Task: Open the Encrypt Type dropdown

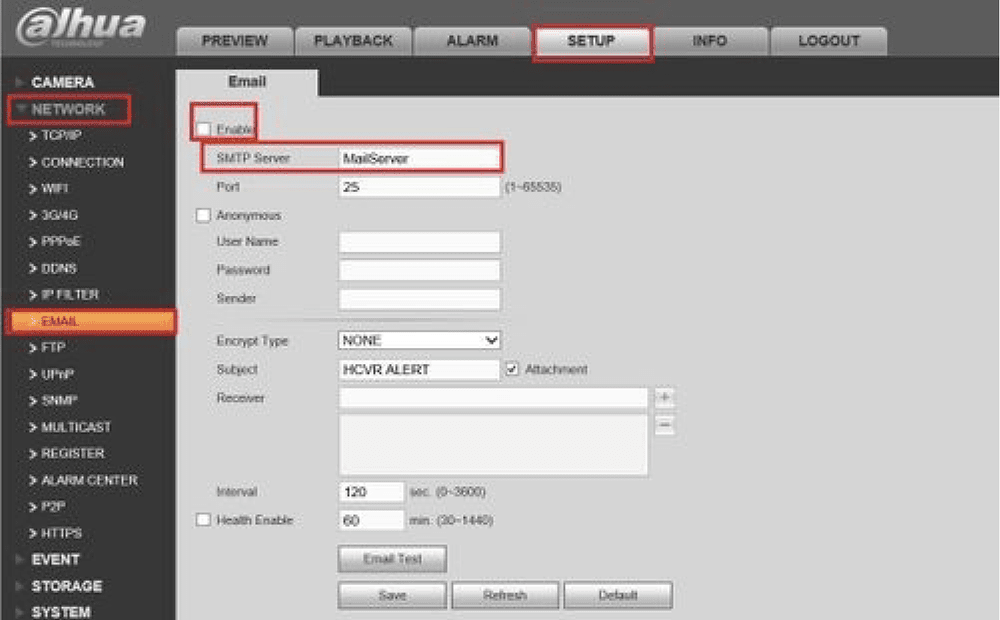Action: tap(418, 340)
